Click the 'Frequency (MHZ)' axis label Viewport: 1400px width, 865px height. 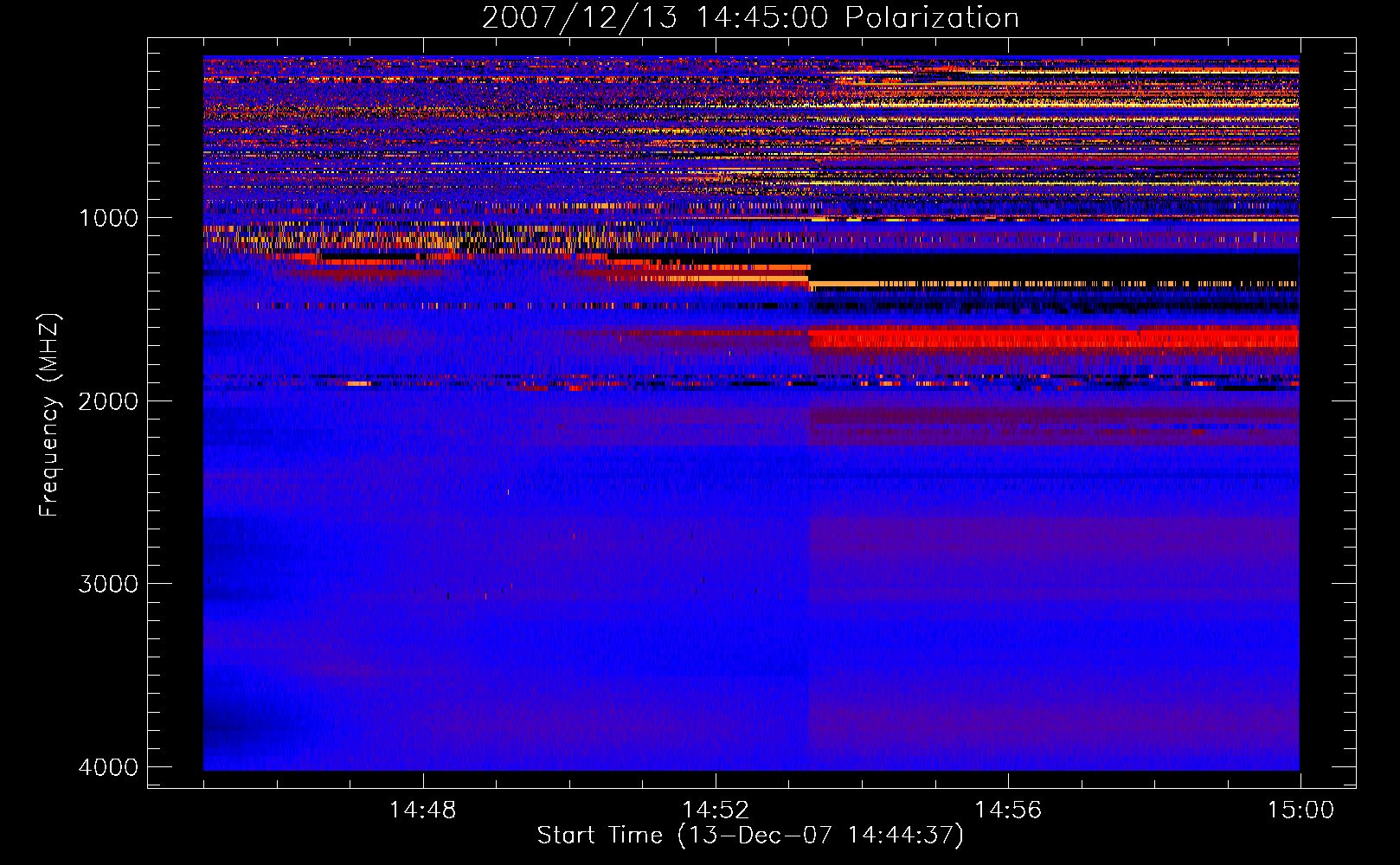[49, 415]
